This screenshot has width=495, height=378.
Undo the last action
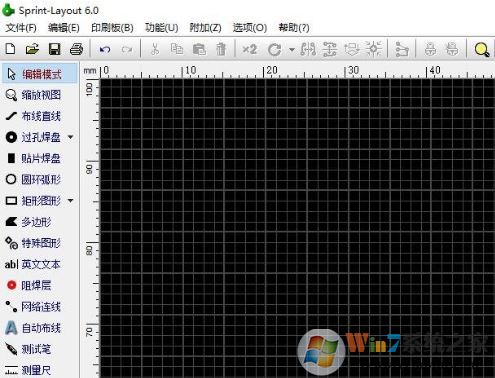click(105, 50)
